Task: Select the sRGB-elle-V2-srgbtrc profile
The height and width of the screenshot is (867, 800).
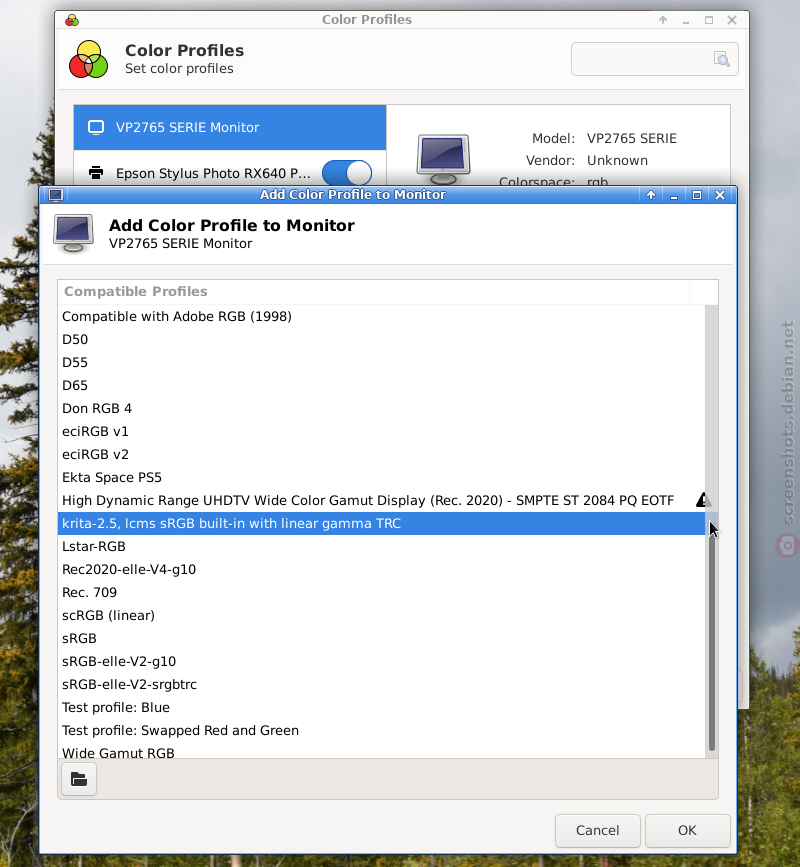Action: click(x=381, y=685)
